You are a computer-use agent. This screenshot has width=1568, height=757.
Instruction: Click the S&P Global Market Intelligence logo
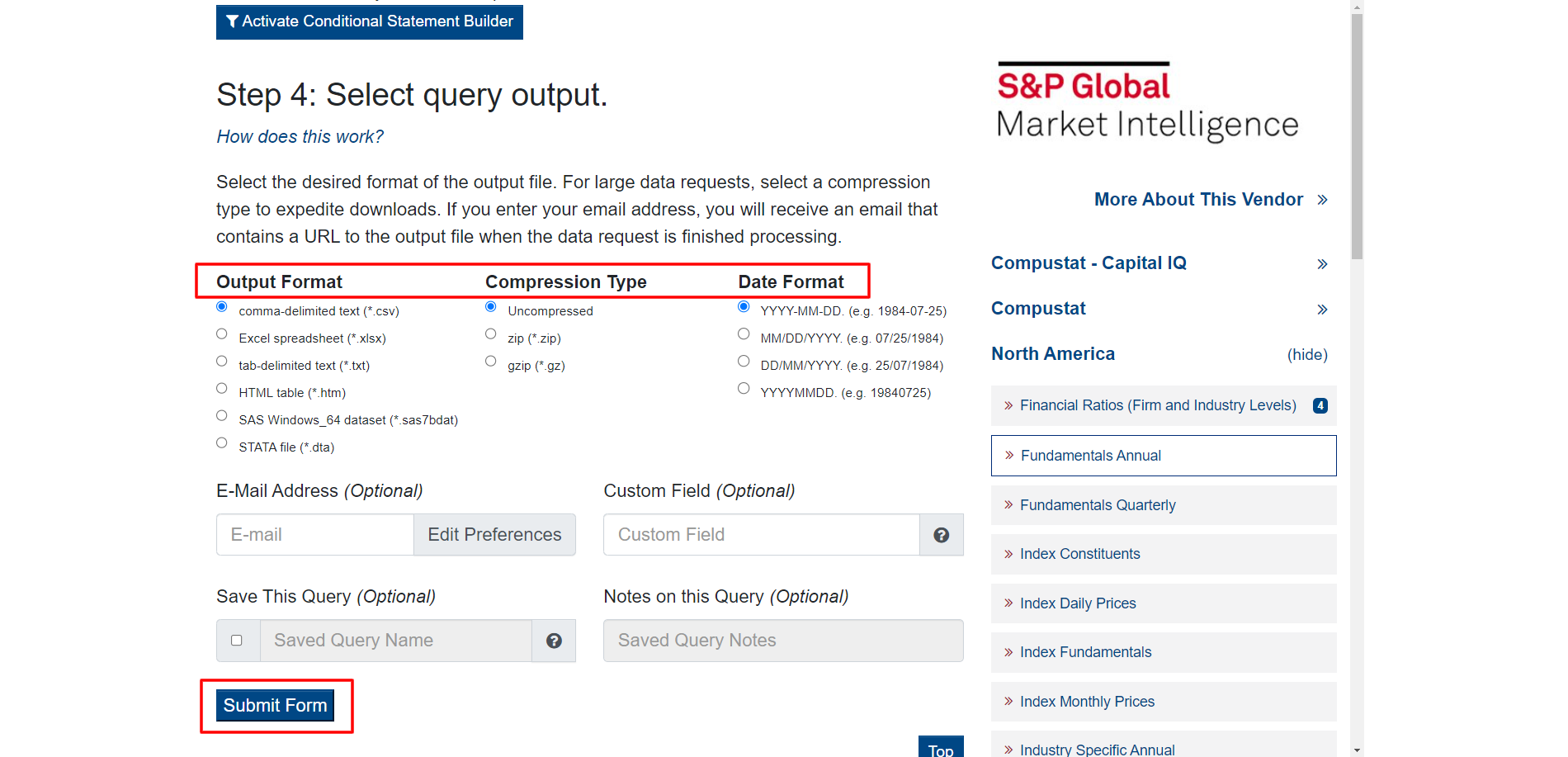pos(1147,102)
